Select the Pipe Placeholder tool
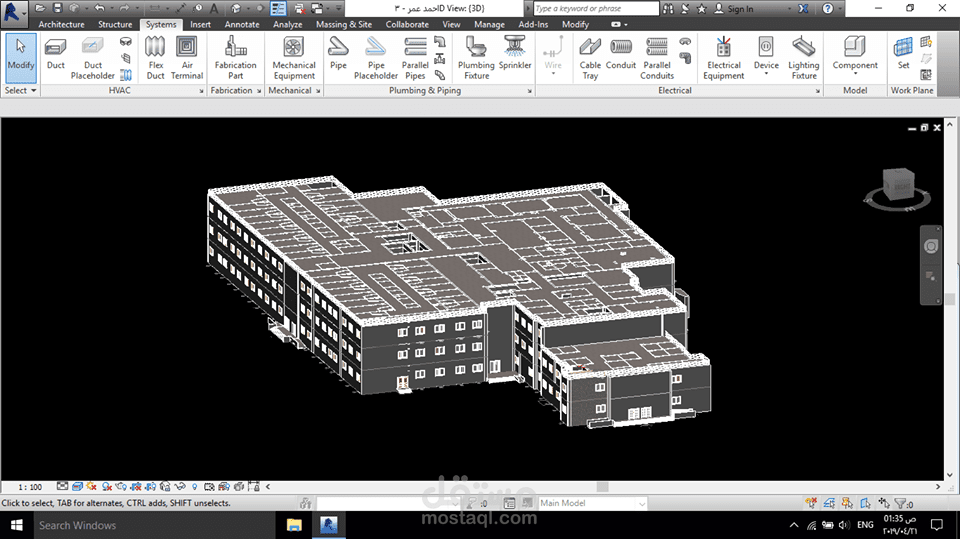The image size is (960, 539). click(376, 58)
